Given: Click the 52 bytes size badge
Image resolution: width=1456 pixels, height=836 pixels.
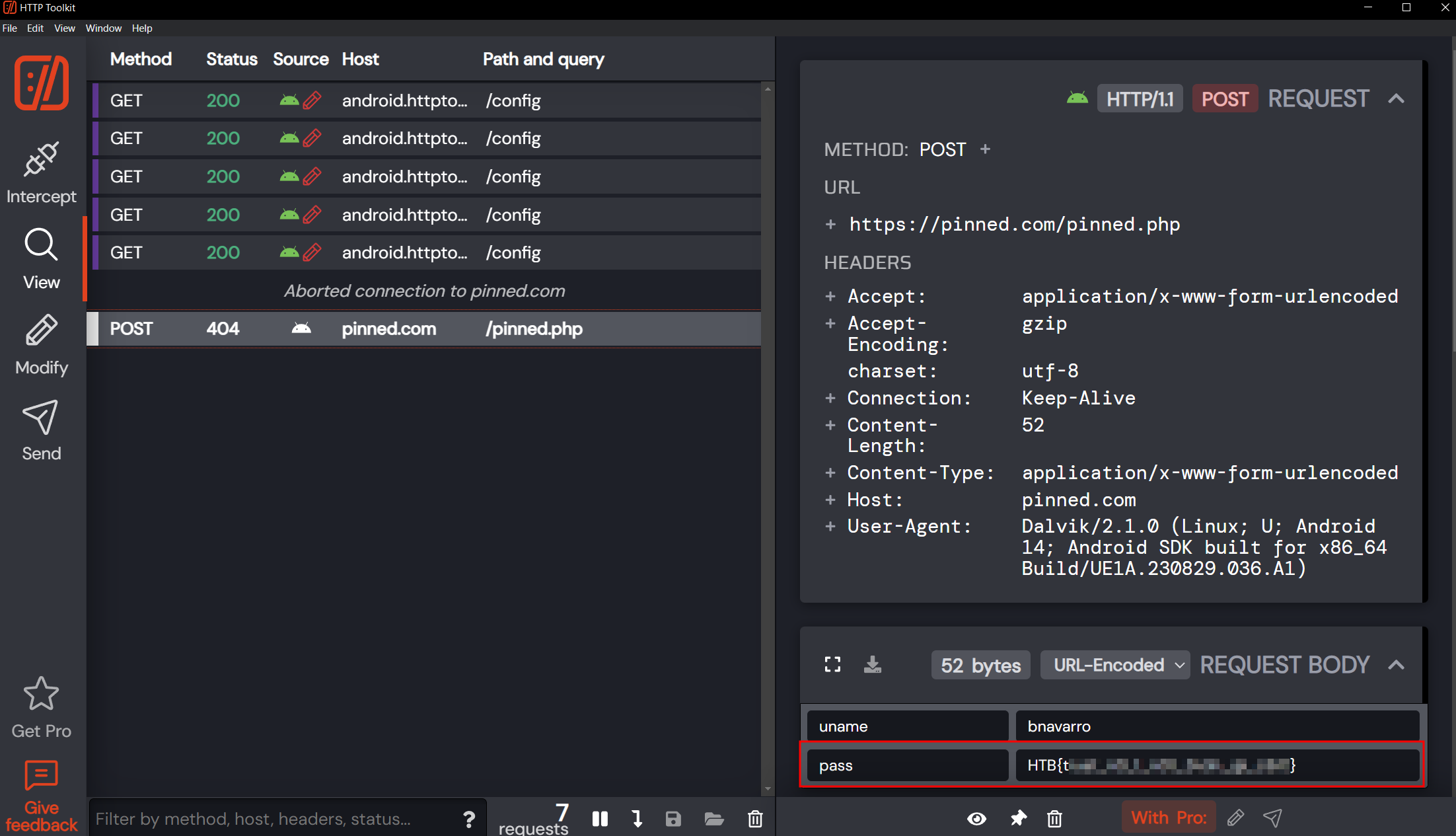Looking at the screenshot, I should (981, 665).
